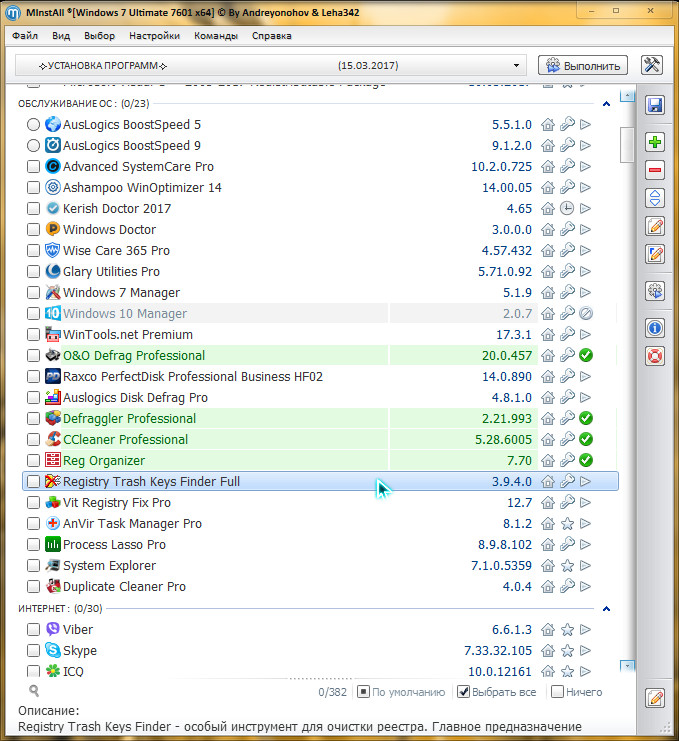
Task: Click play arrow for Windows Doctor
Action: (585, 230)
